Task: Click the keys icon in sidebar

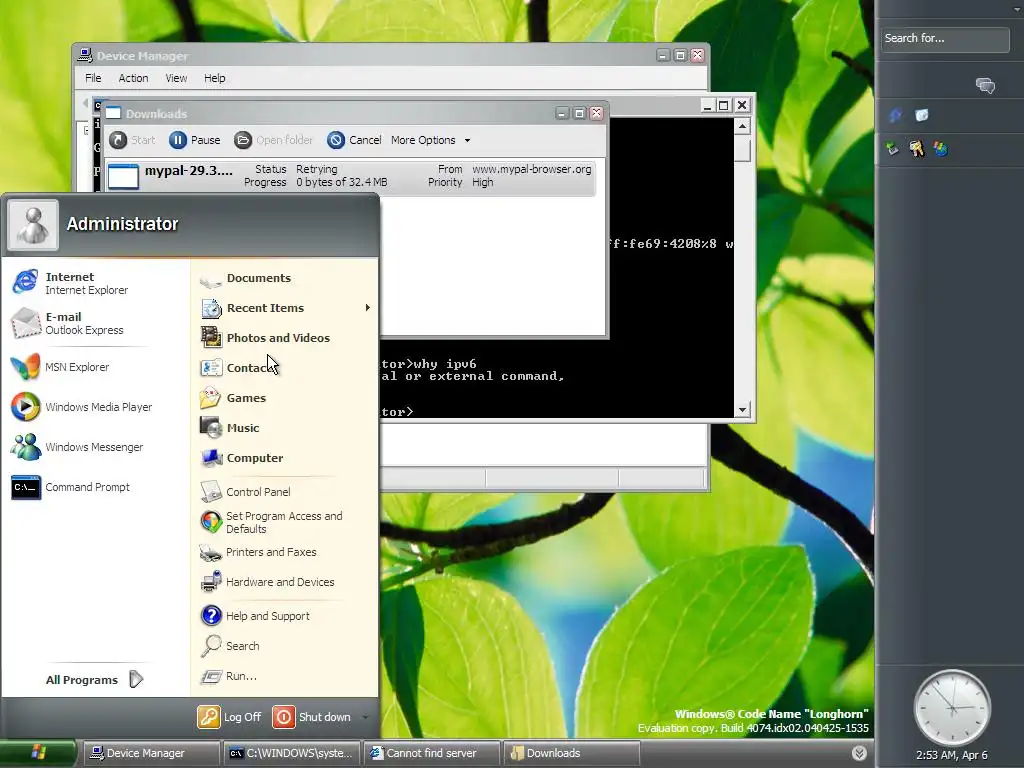Action: pyautogui.click(x=917, y=149)
